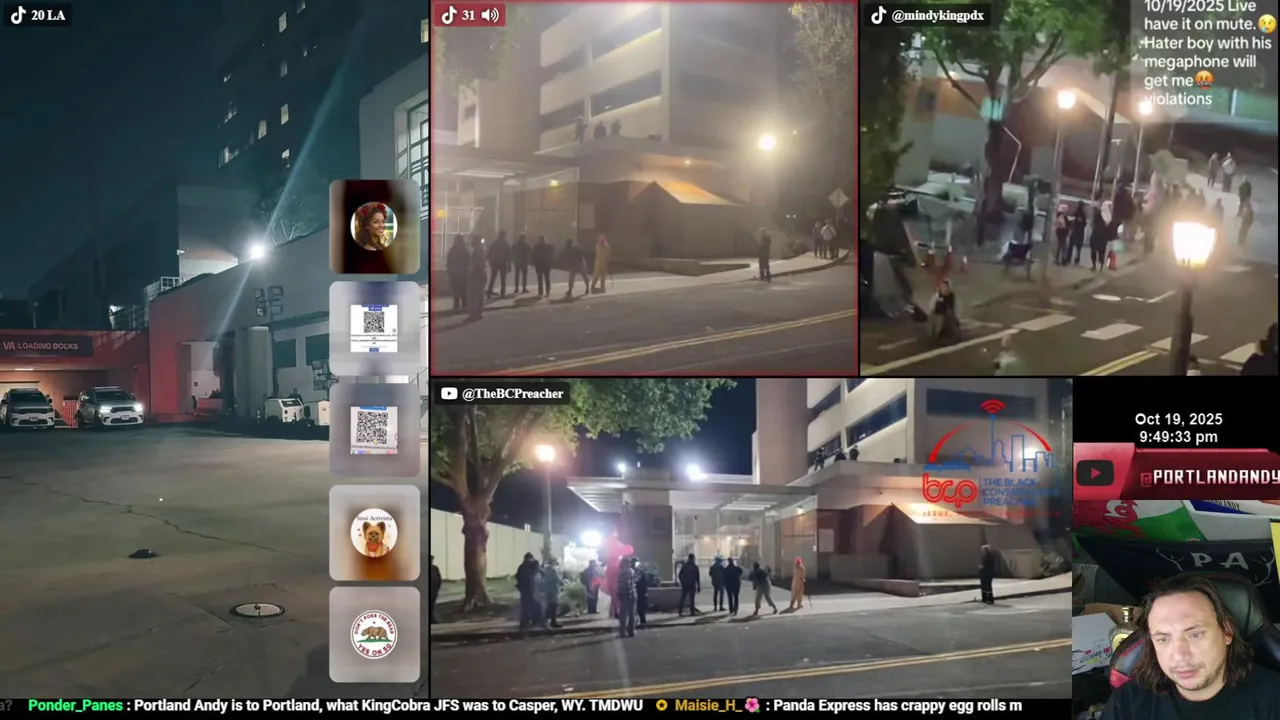Click the YouTube icon beside @TheBCPreacher
This screenshot has height=720, width=1280.
(449, 394)
